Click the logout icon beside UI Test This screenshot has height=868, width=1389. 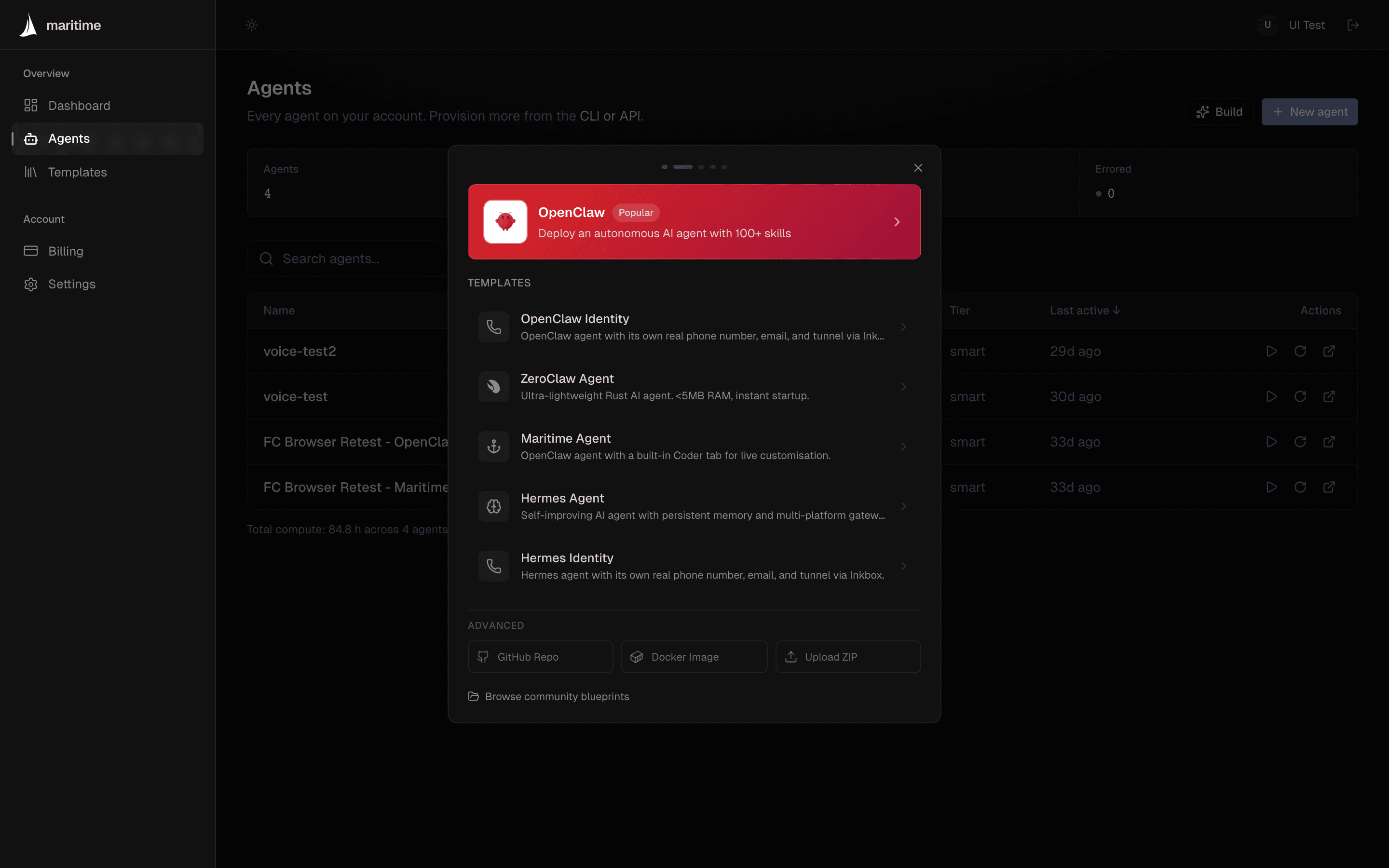[1353, 25]
